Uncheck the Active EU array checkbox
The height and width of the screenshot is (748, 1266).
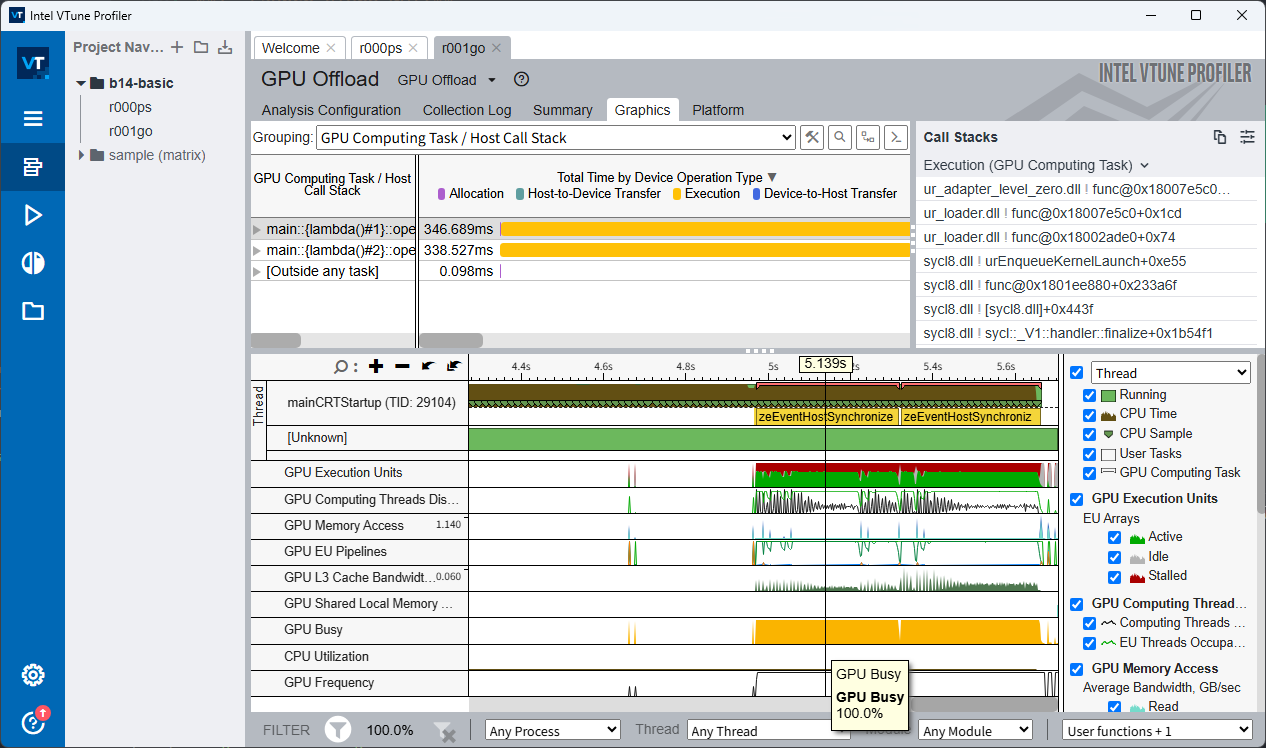(1115, 537)
